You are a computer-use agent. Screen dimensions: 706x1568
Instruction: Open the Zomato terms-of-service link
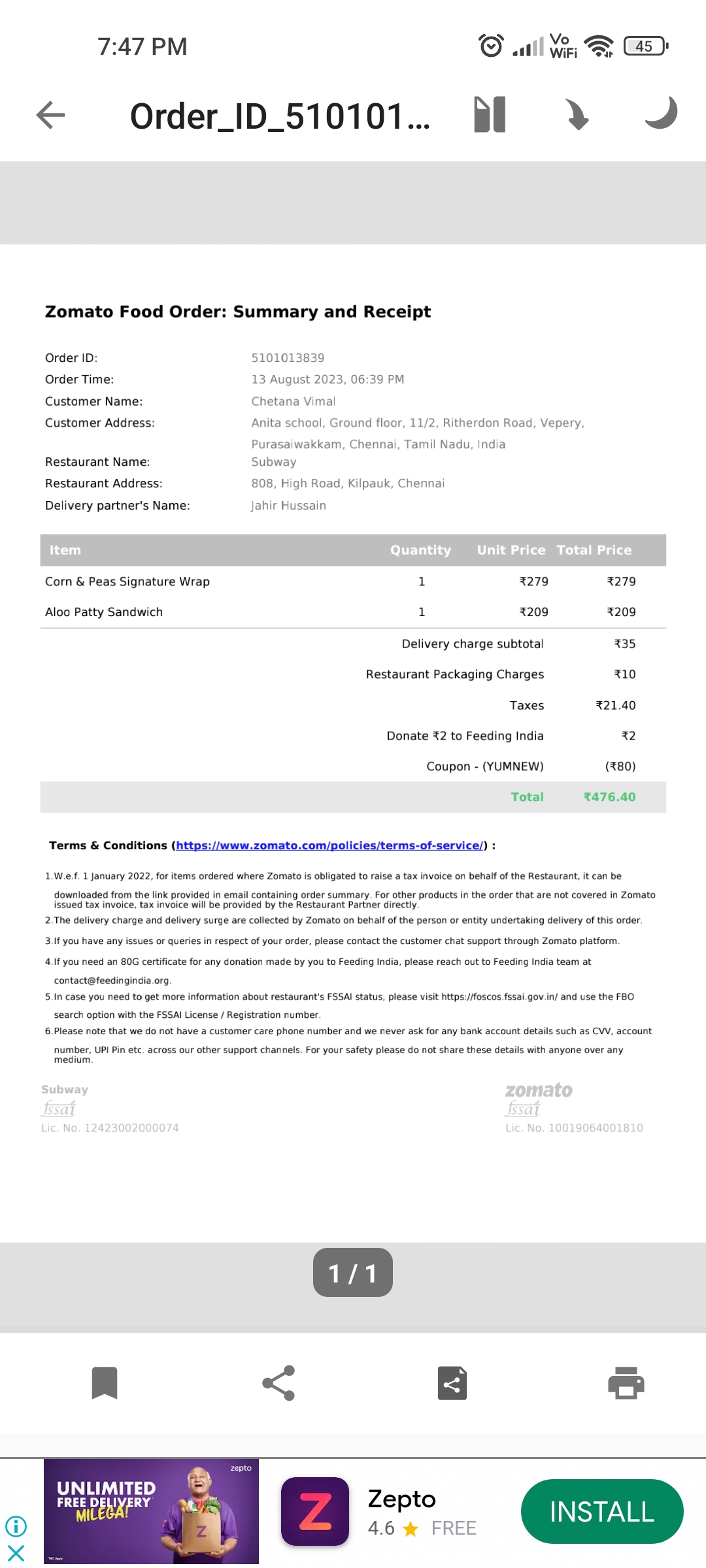(329, 845)
